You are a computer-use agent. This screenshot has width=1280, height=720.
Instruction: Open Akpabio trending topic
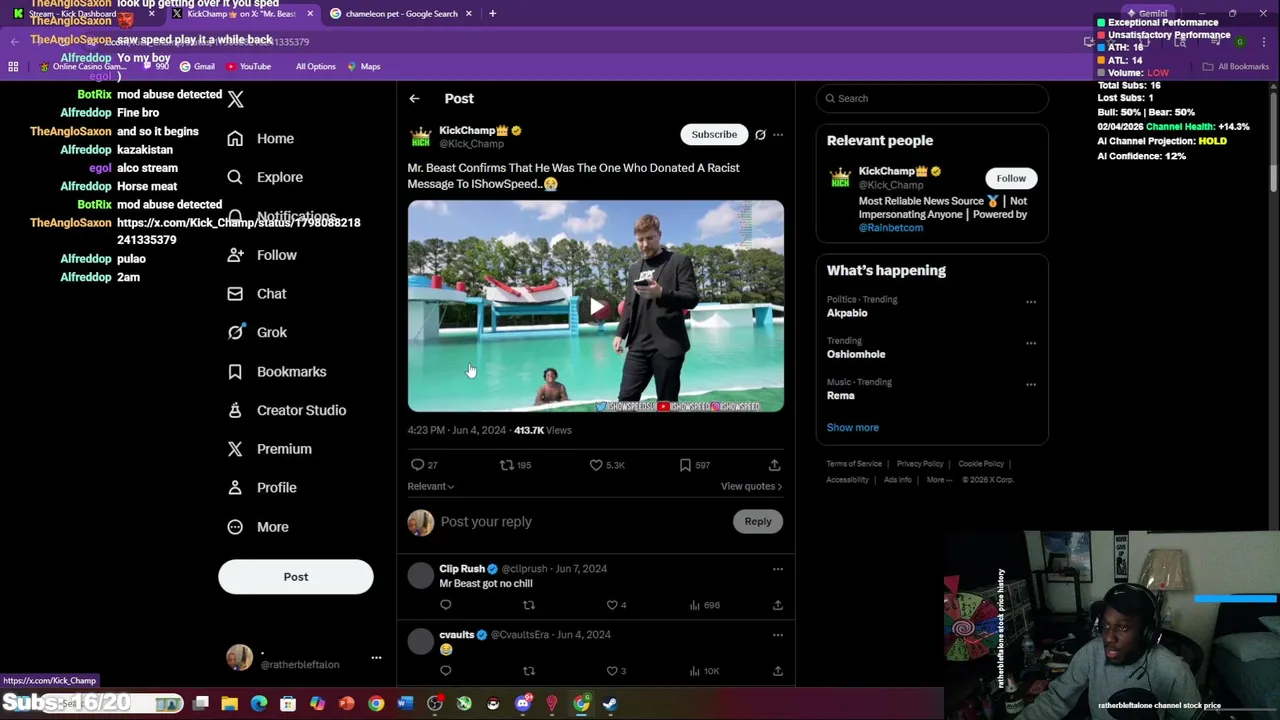point(847,313)
